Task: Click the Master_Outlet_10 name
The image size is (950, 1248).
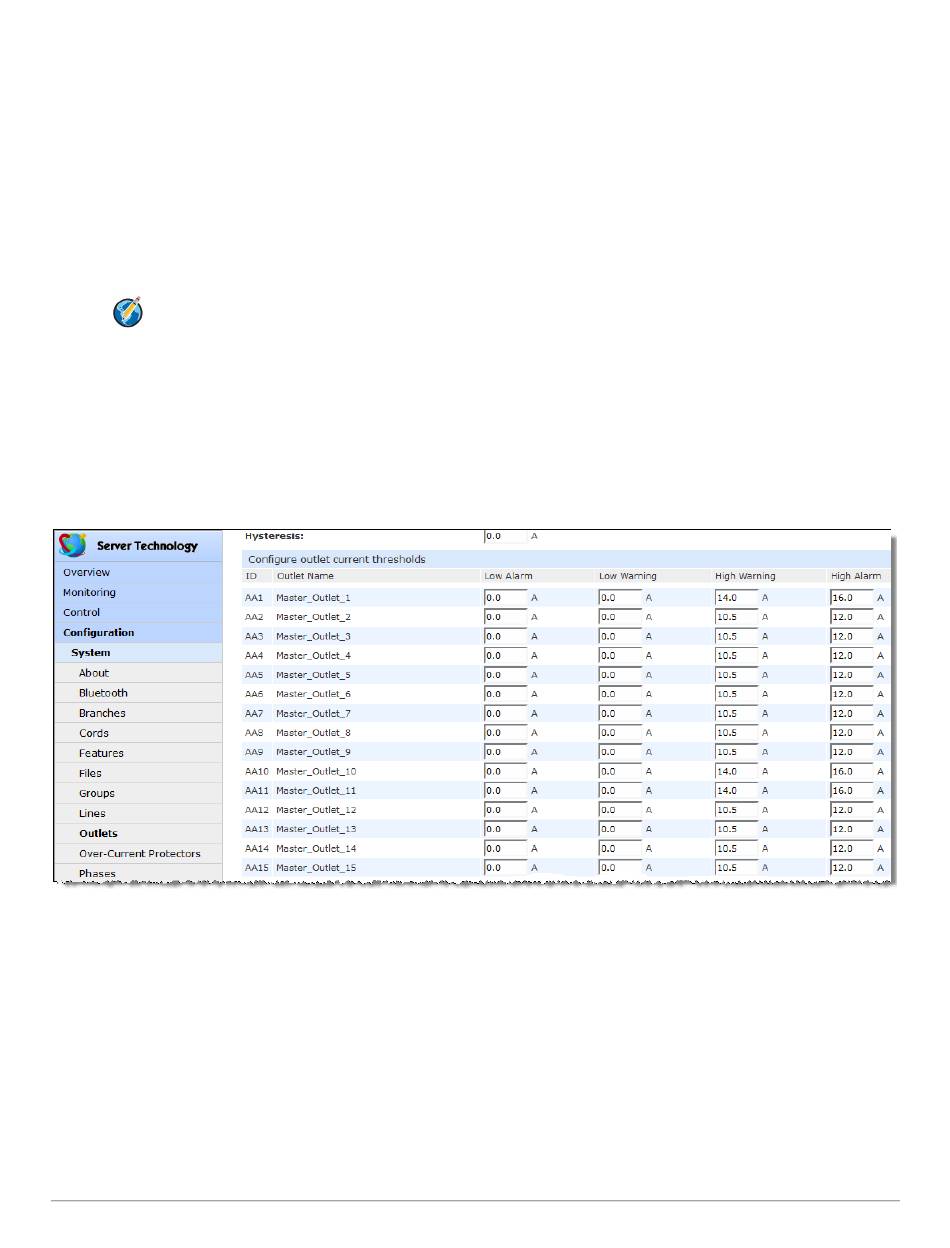Action: pos(316,771)
